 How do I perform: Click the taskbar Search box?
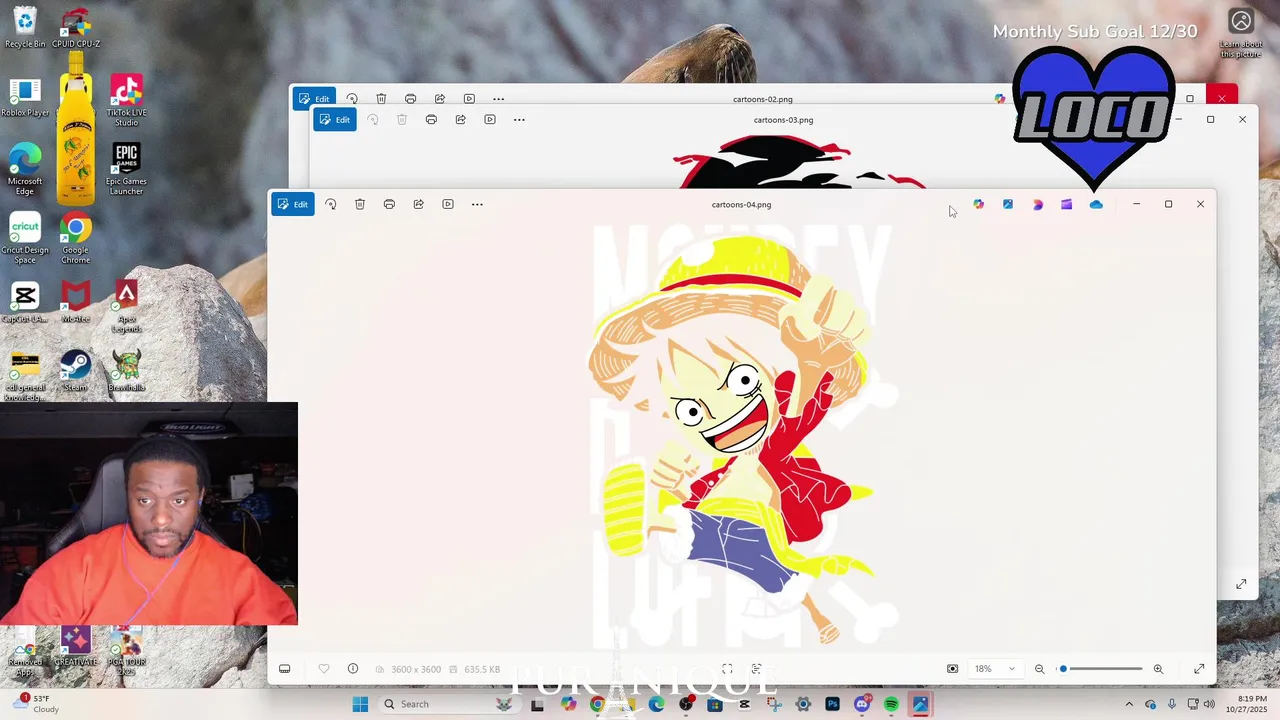click(x=450, y=704)
